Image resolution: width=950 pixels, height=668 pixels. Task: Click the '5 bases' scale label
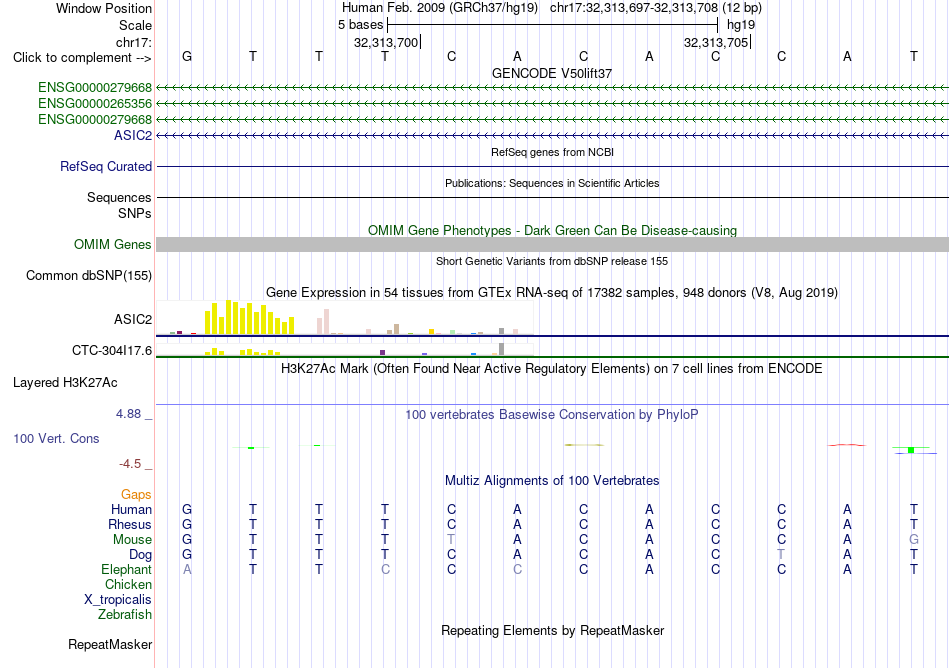click(360, 25)
